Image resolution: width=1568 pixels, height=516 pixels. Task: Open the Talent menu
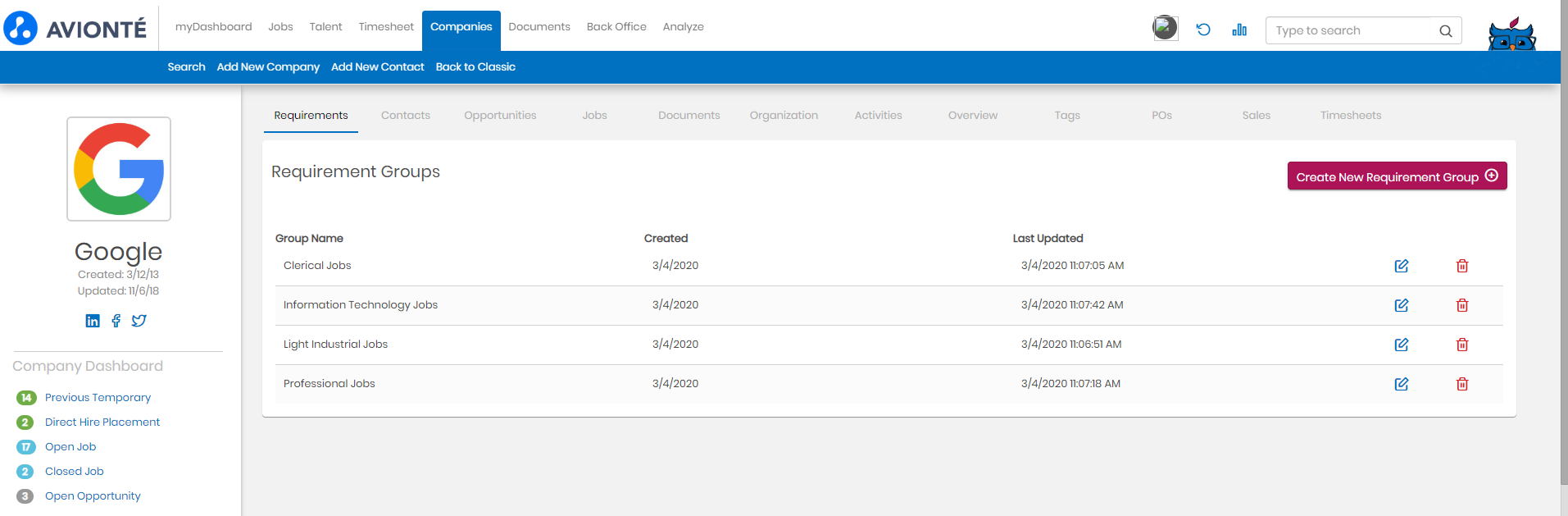[325, 27]
